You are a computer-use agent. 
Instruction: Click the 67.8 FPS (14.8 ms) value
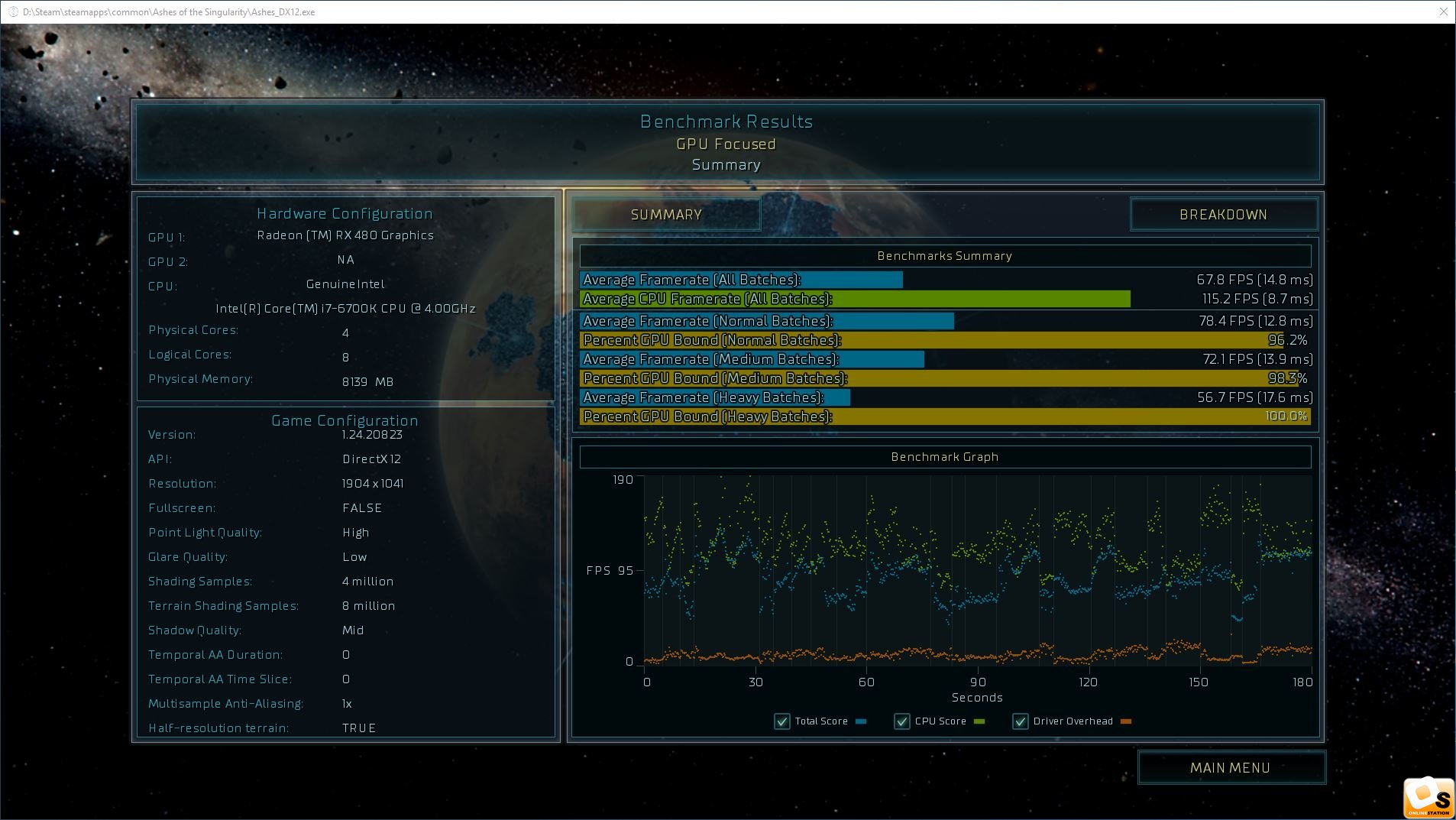point(1255,280)
